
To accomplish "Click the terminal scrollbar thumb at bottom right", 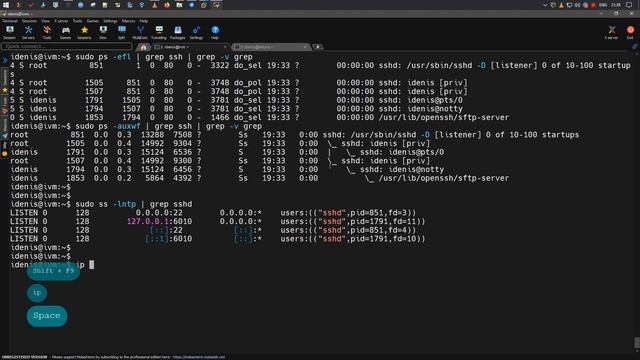I will point(637,343).
